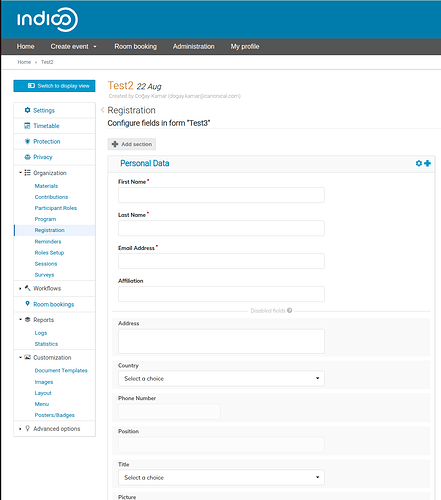Expand the Advanced options menu group

coord(55,429)
